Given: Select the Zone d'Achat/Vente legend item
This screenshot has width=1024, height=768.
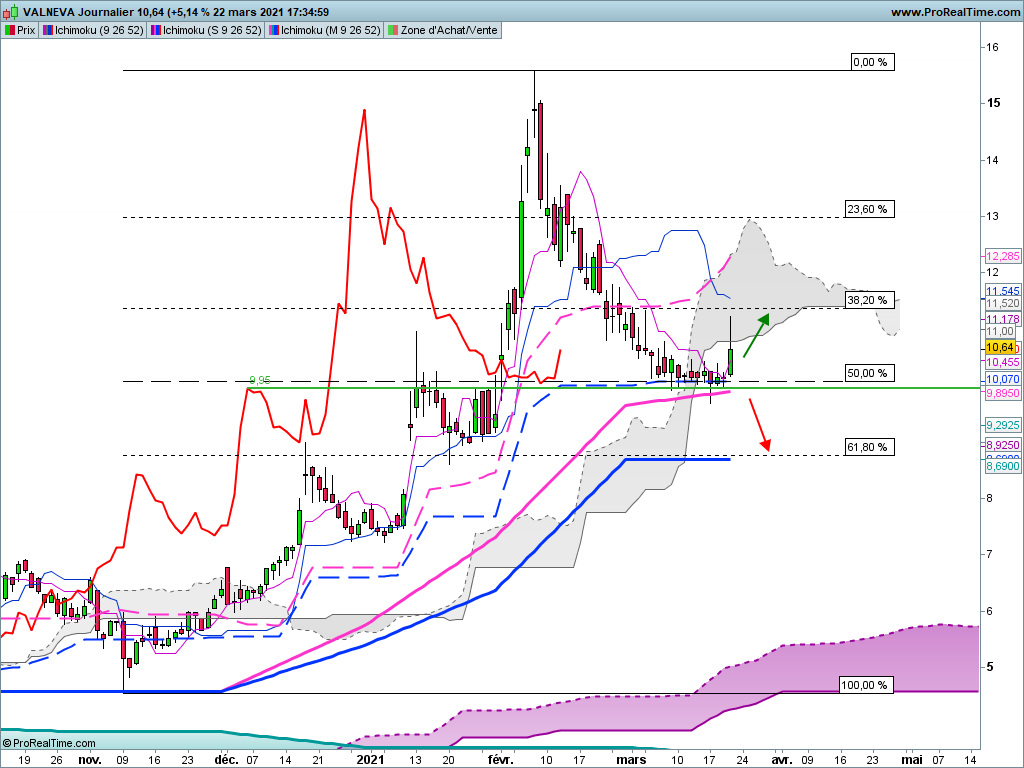Looking at the screenshot, I should (443, 30).
